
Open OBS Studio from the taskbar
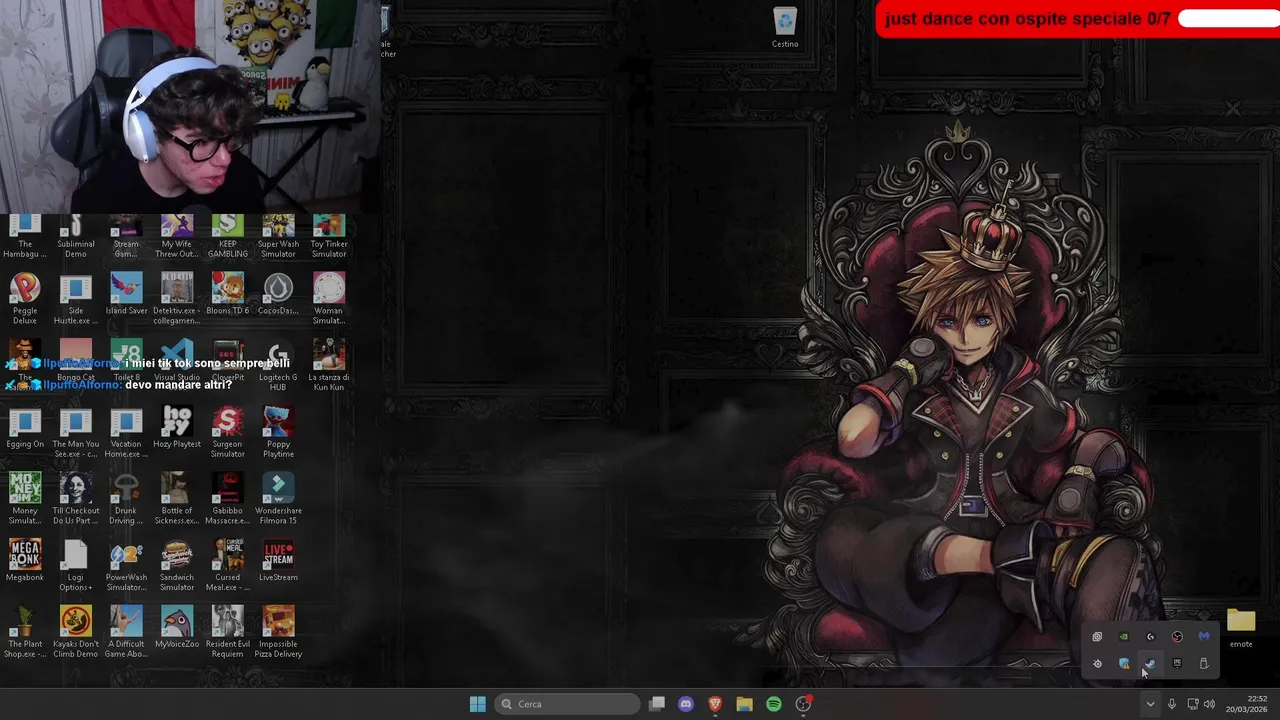click(803, 704)
